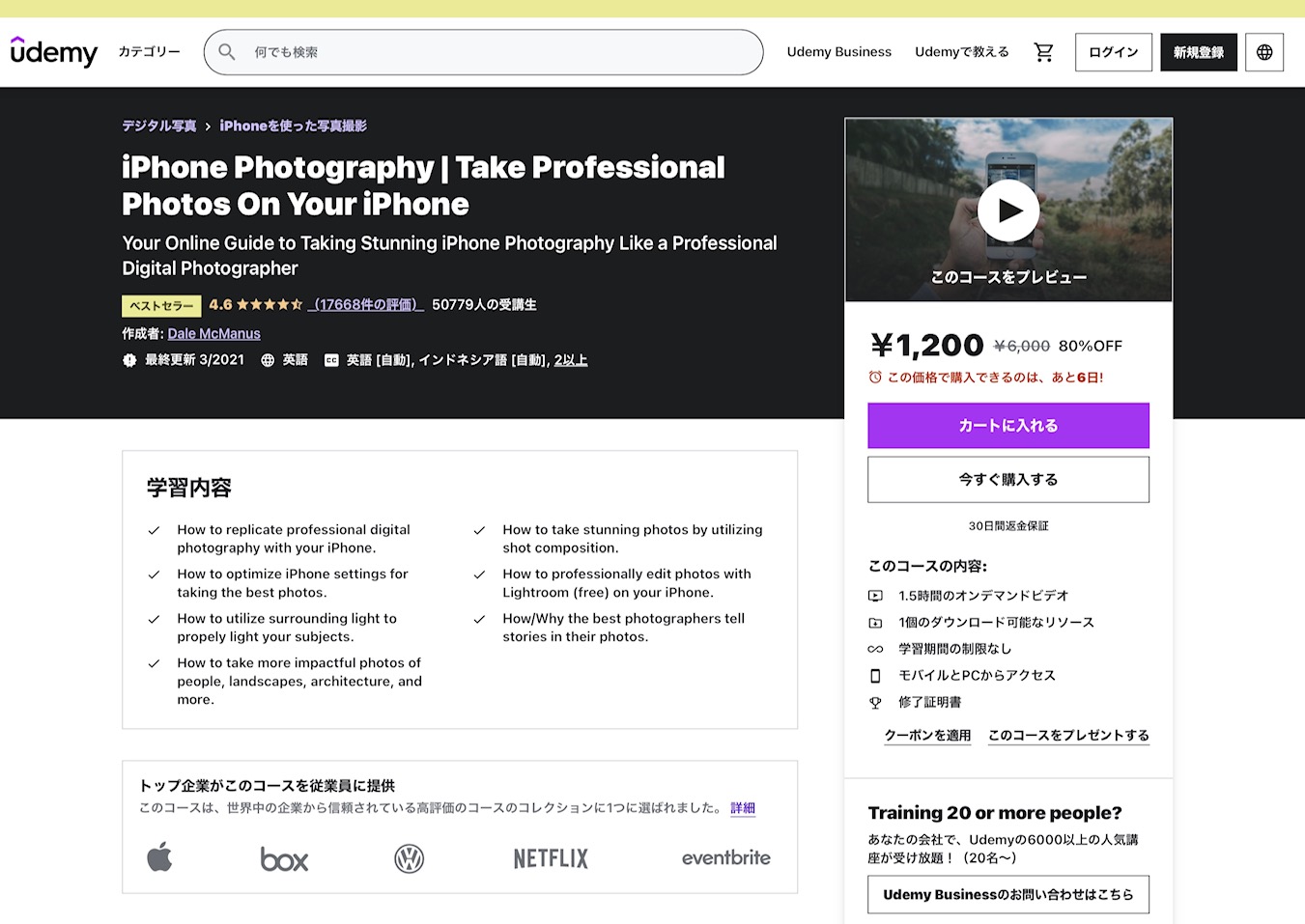This screenshot has width=1305, height=924.
Task: Click the trophy 修了証明書 icon
Action: [875, 703]
